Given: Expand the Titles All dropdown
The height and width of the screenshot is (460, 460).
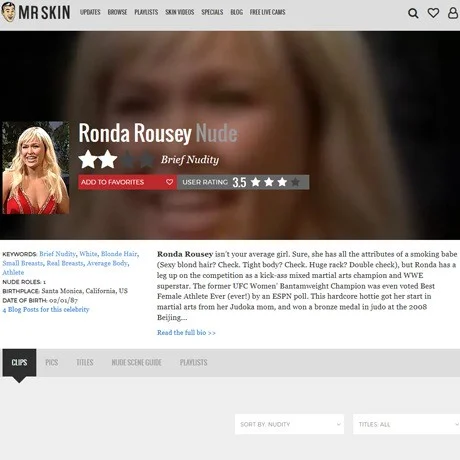Looking at the screenshot, I should [x=406, y=424].
